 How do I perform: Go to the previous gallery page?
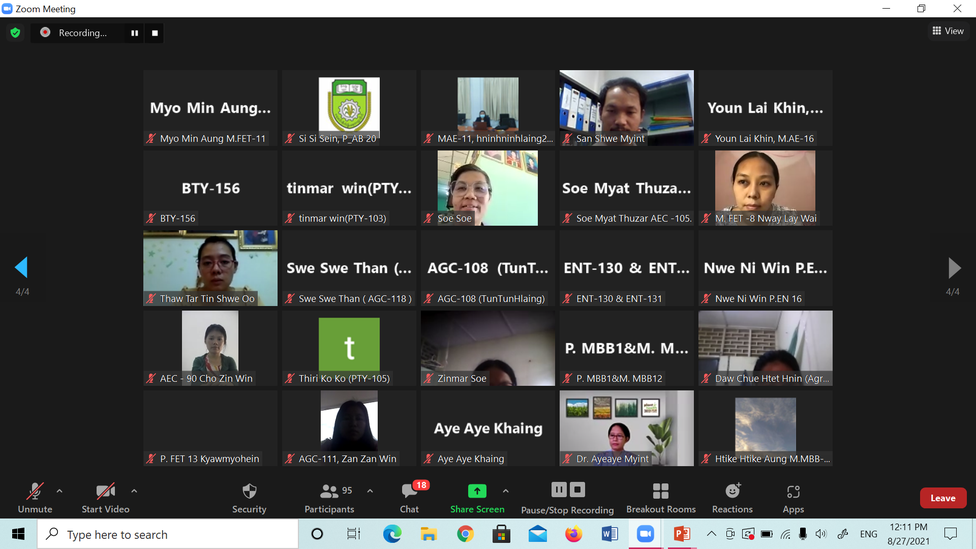click(x=21, y=267)
